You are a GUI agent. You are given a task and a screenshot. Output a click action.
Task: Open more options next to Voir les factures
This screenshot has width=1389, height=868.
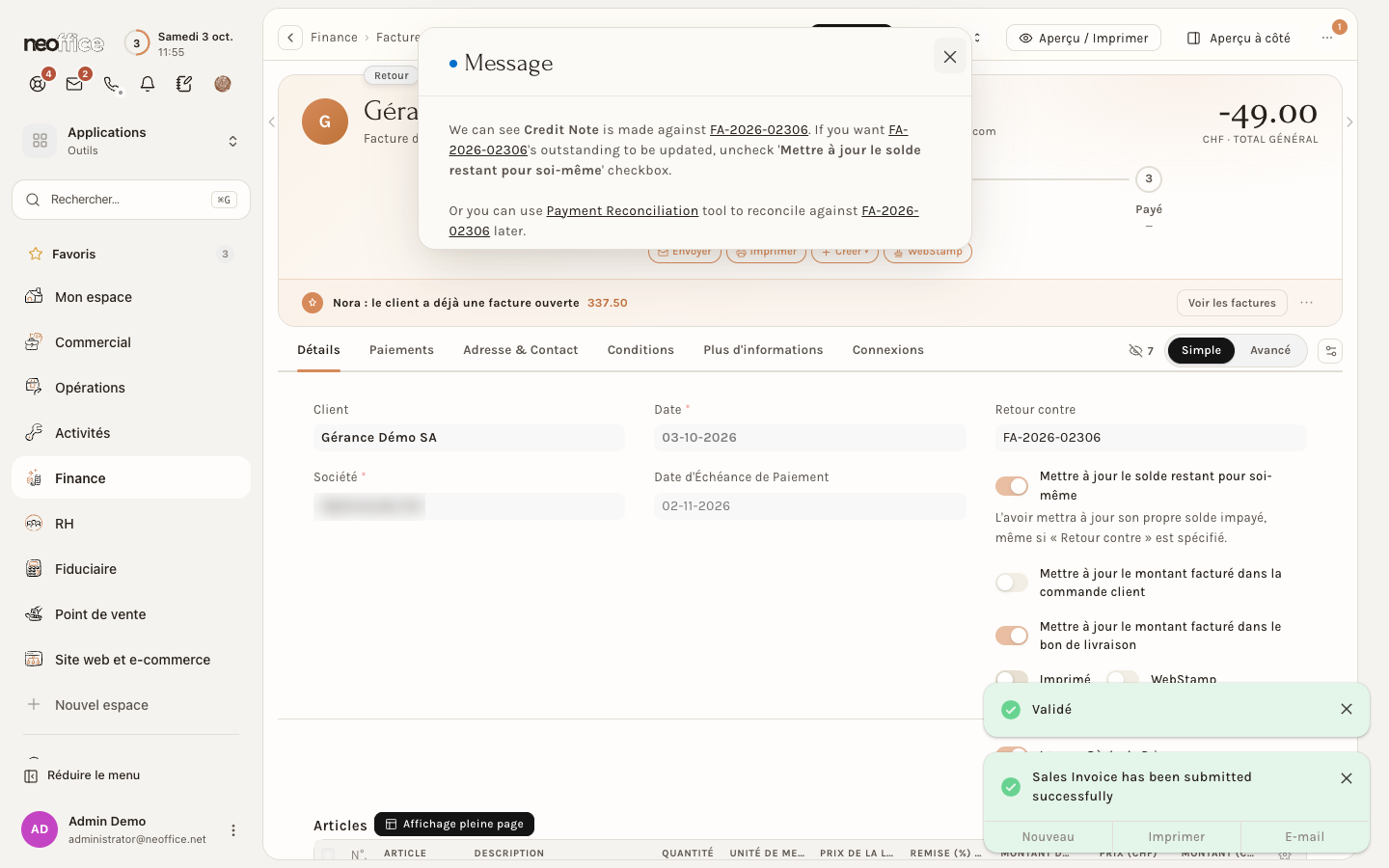pos(1307,303)
